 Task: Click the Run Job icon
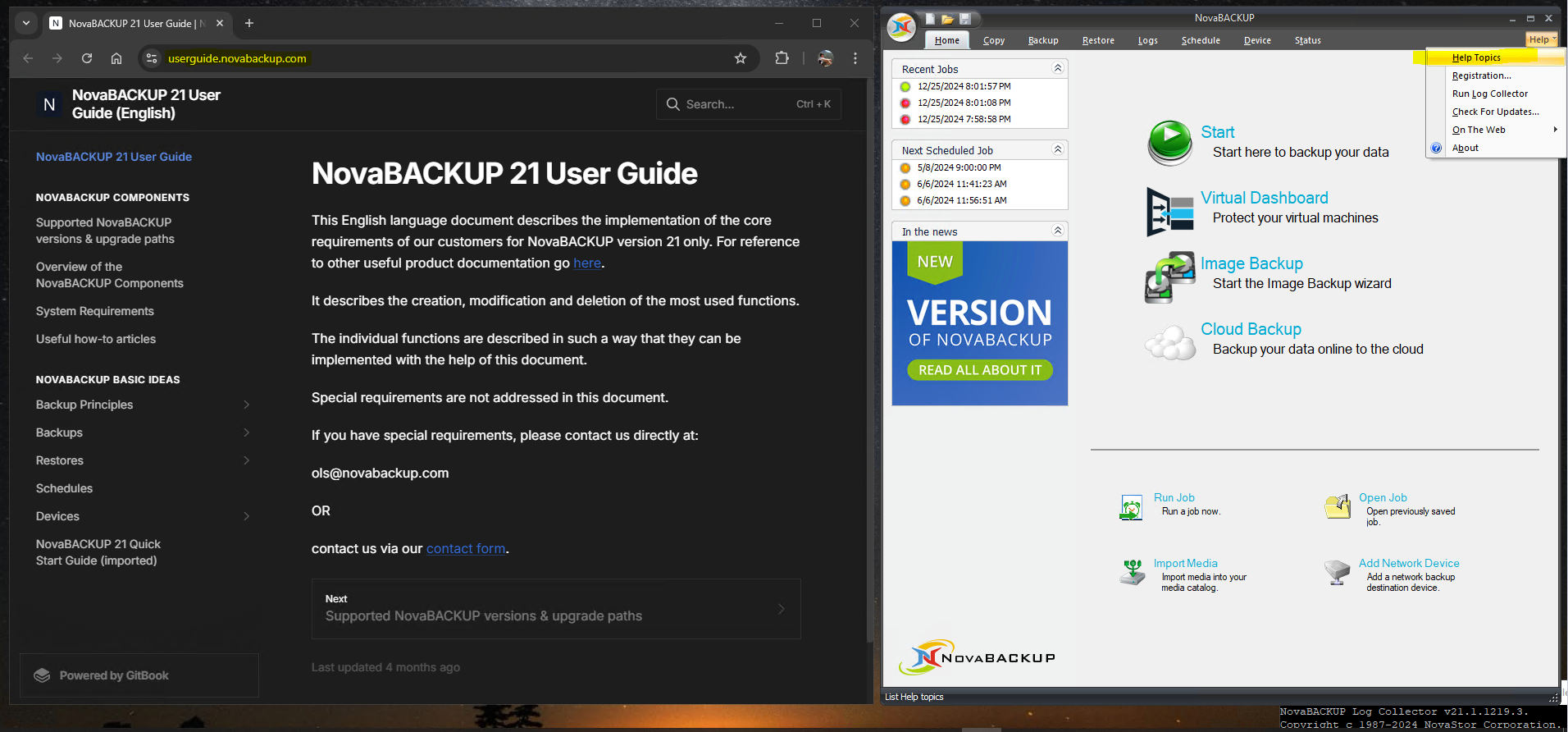click(x=1131, y=507)
